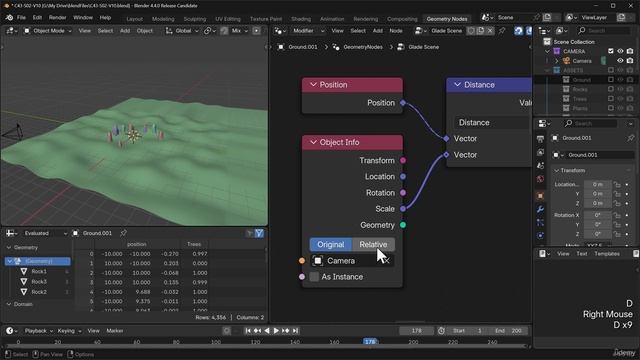Hide the Camera object with eye icon
The height and width of the screenshot is (360, 640).
pyautogui.click(x=620, y=61)
